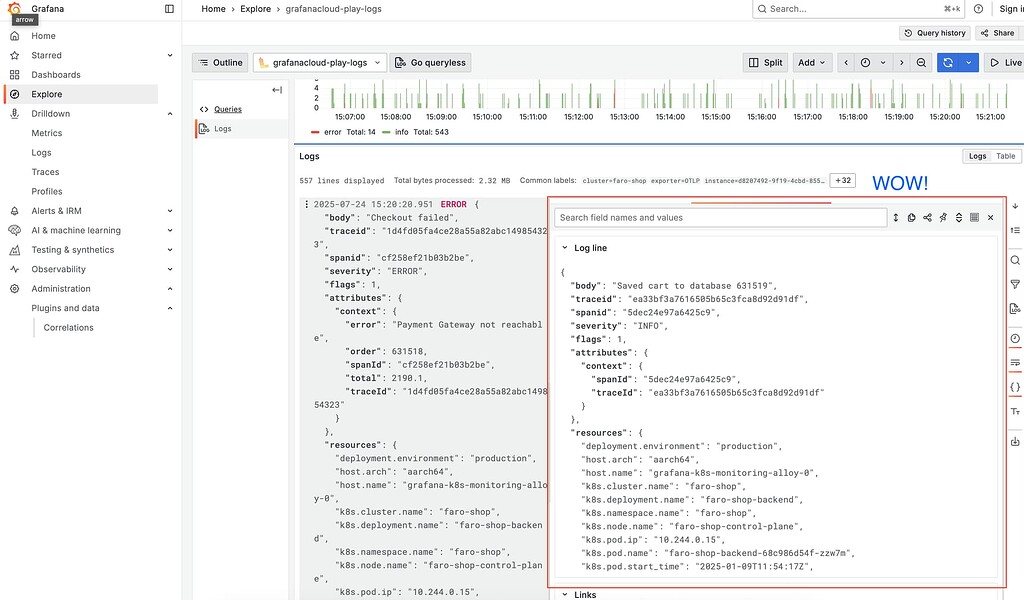The image size is (1024, 600).
Task: Copy the log details to clipboard
Action: tap(911, 217)
